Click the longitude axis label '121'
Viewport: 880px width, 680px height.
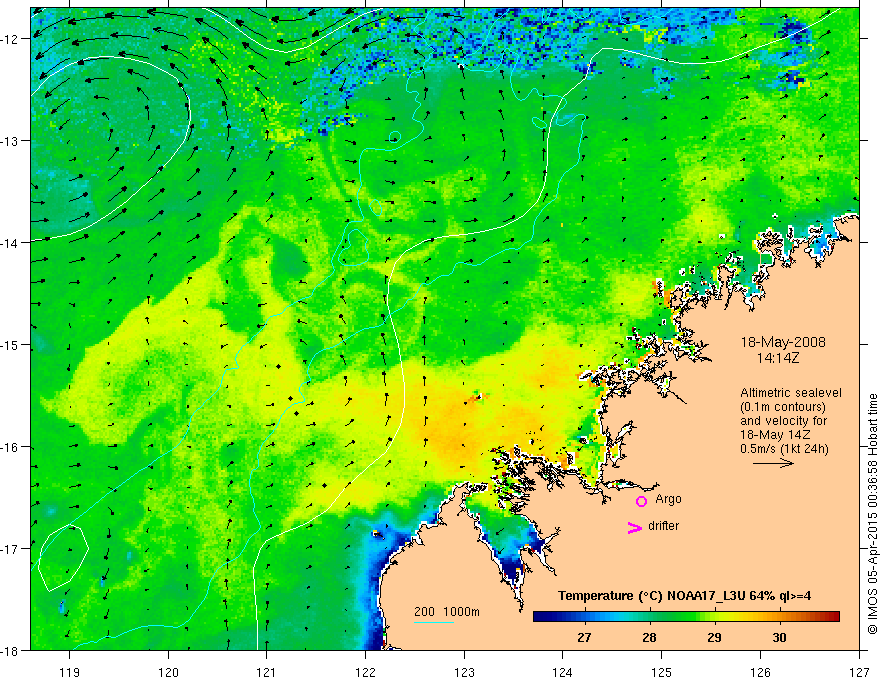tap(267, 672)
